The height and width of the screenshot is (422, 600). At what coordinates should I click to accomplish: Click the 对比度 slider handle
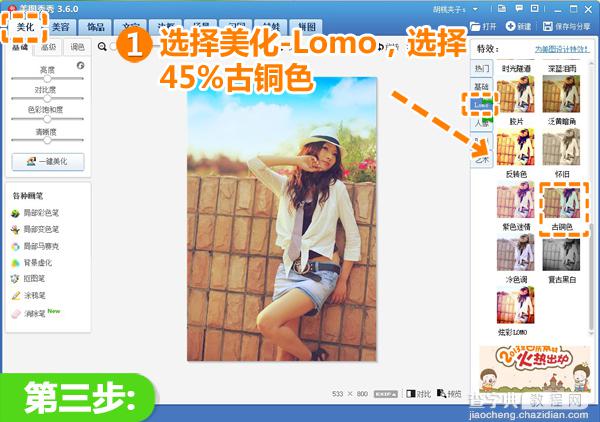point(47,98)
